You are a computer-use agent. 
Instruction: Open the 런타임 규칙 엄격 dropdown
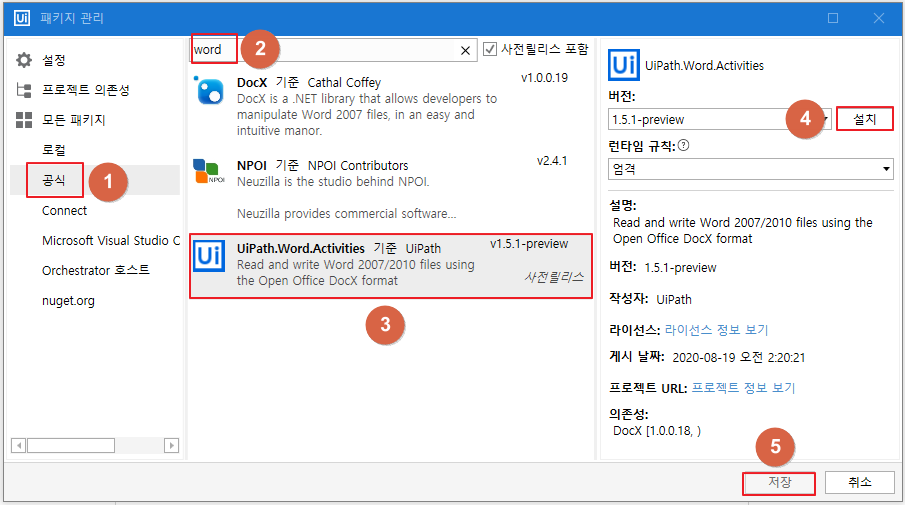coord(751,169)
